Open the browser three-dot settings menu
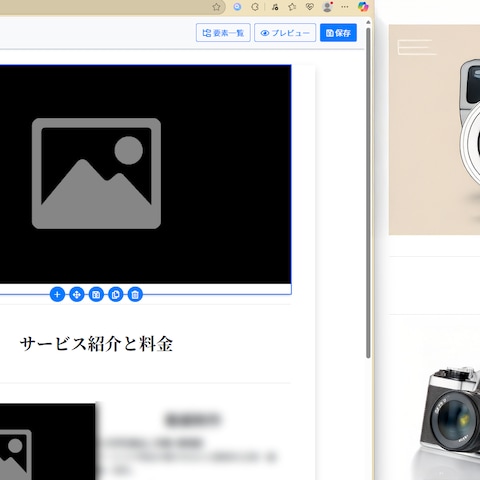480x480 pixels. 345,7
